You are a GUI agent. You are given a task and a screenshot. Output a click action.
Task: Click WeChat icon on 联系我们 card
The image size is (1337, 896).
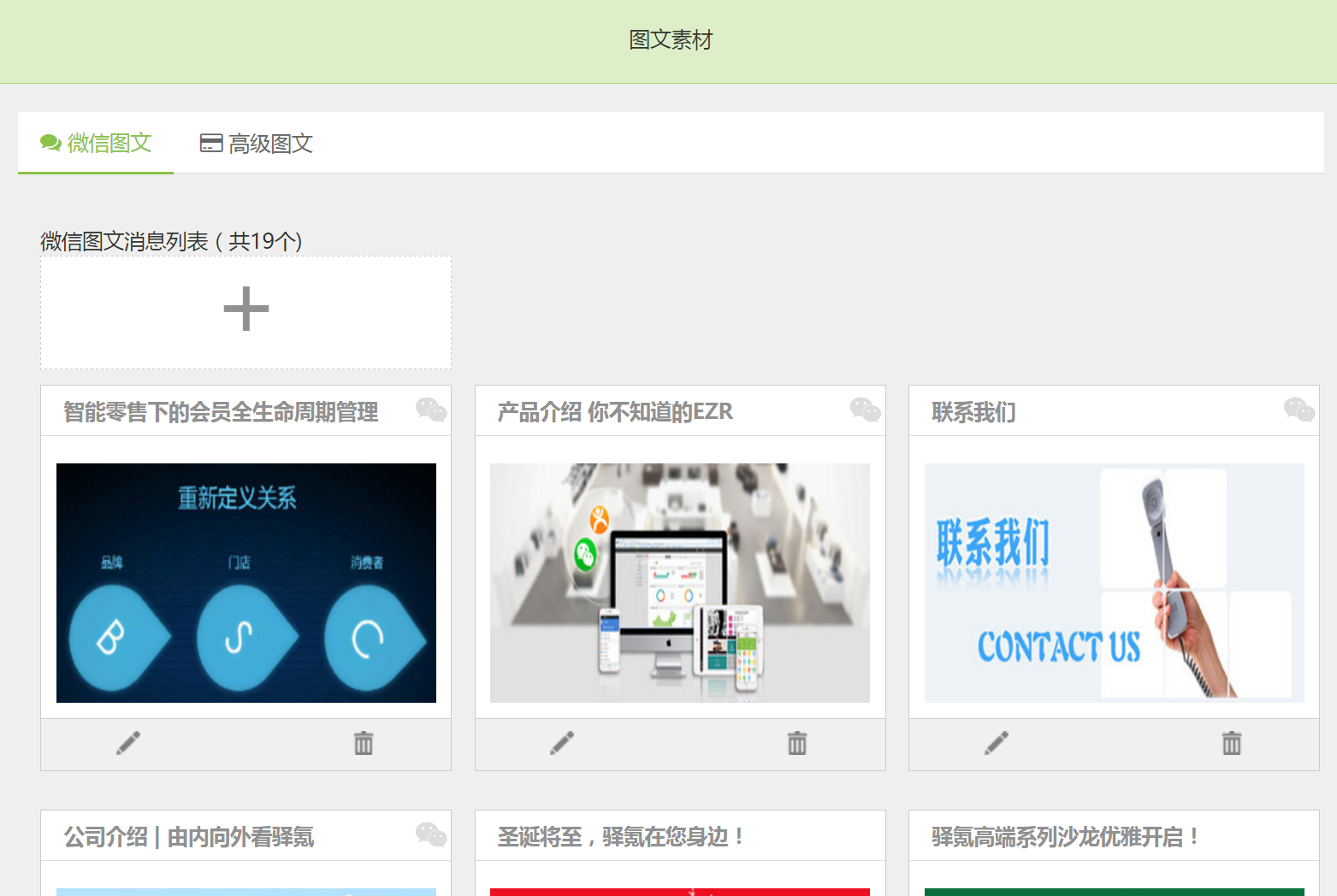click(x=1299, y=410)
